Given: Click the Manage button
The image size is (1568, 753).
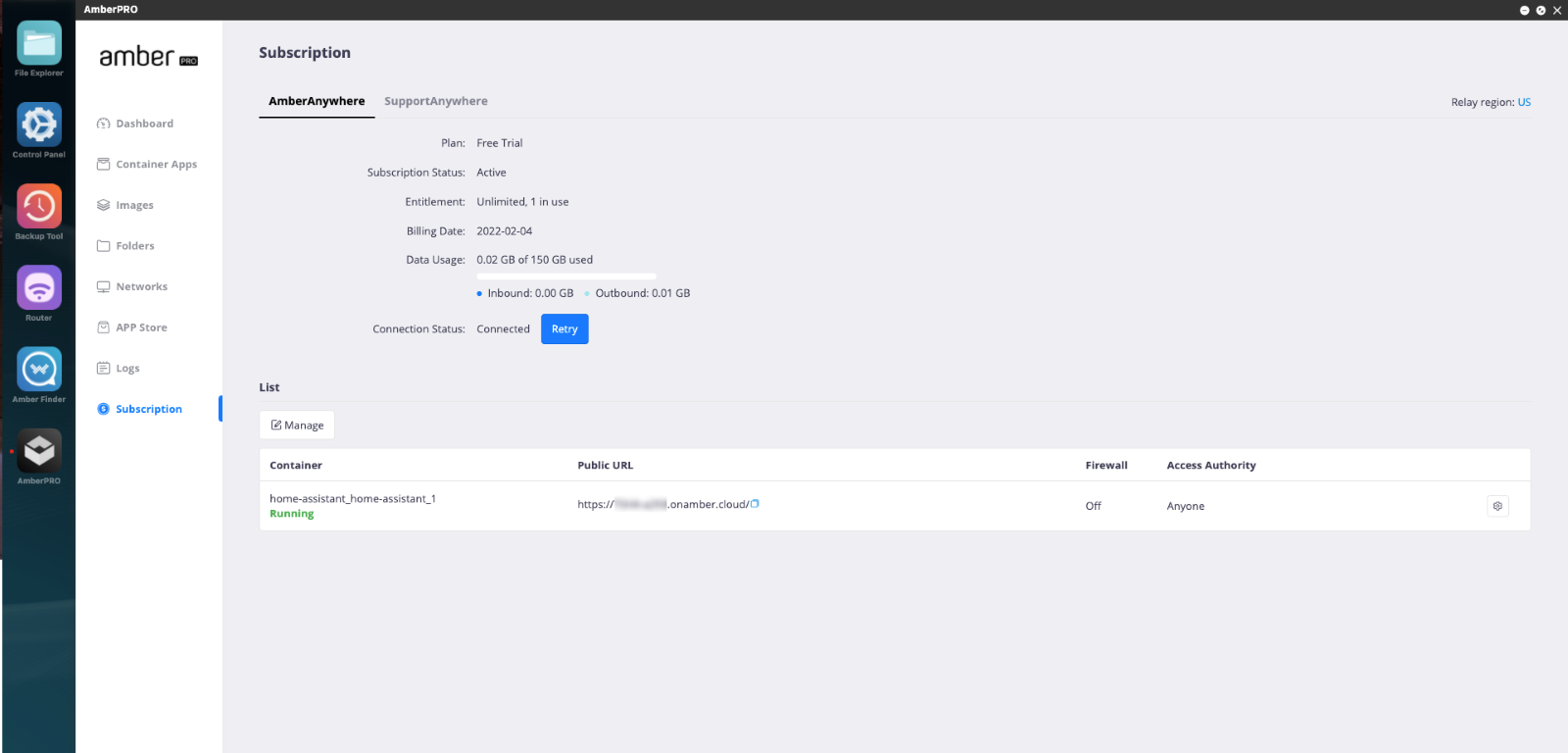Looking at the screenshot, I should pyautogui.click(x=297, y=426).
